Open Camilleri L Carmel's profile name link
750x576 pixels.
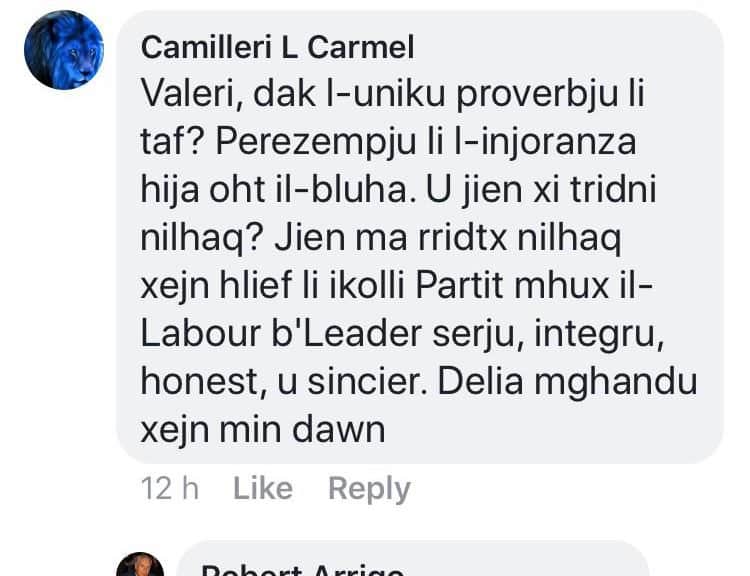[x=277, y=48]
